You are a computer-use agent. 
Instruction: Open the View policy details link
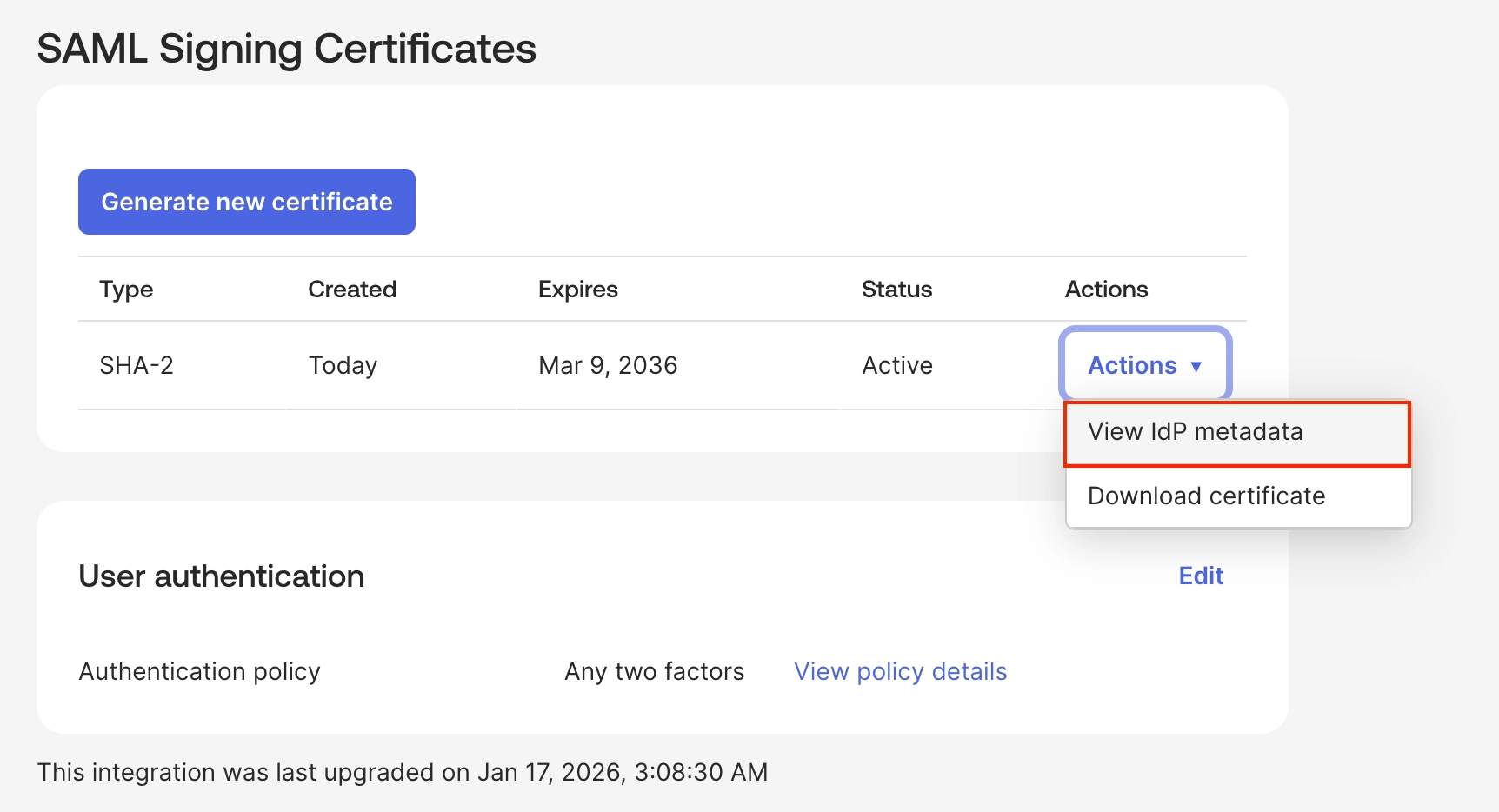click(900, 671)
